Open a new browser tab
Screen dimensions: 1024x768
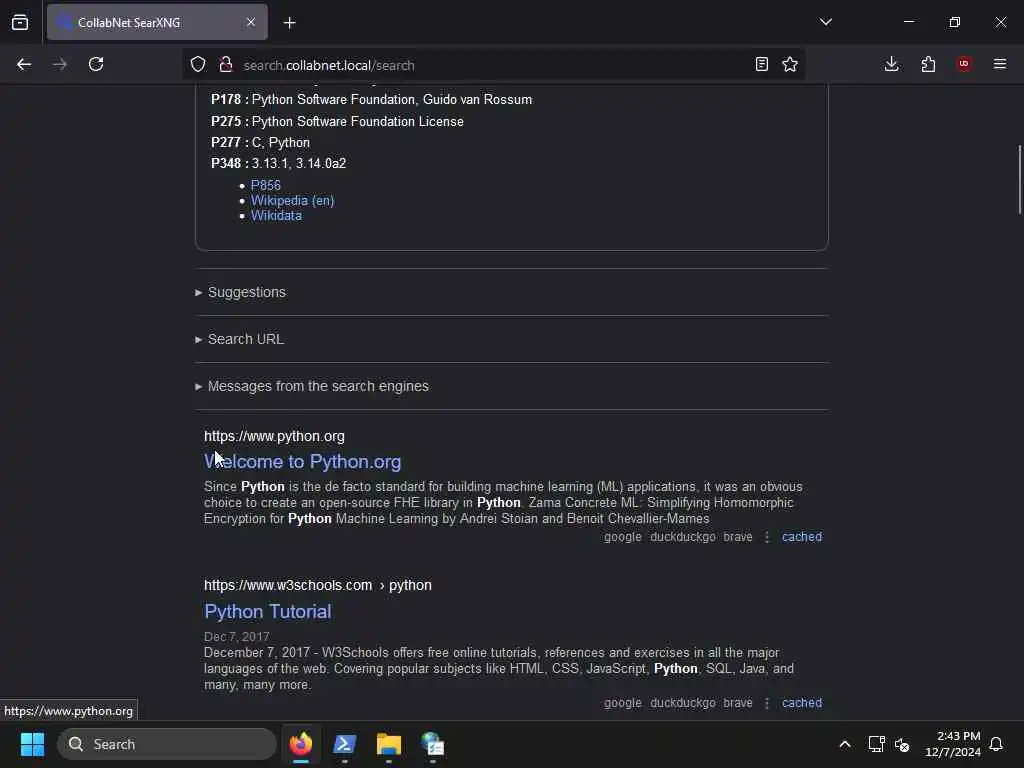click(290, 23)
